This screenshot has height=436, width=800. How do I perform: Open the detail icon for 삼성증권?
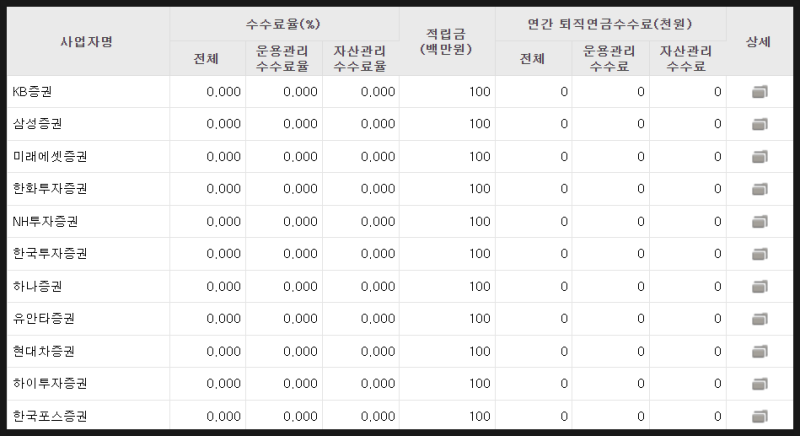pos(760,124)
